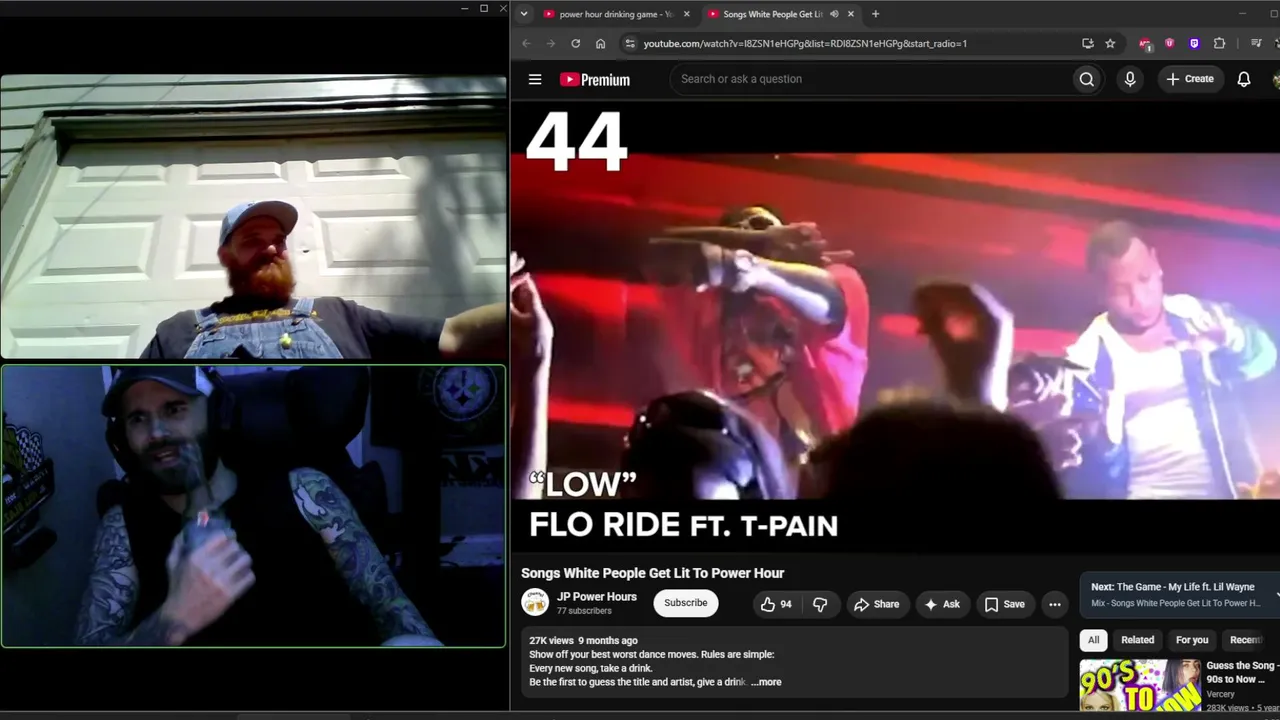The height and width of the screenshot is (720, 1280).
Task: Click the search magnifier button
Action: pos(1086,79)
